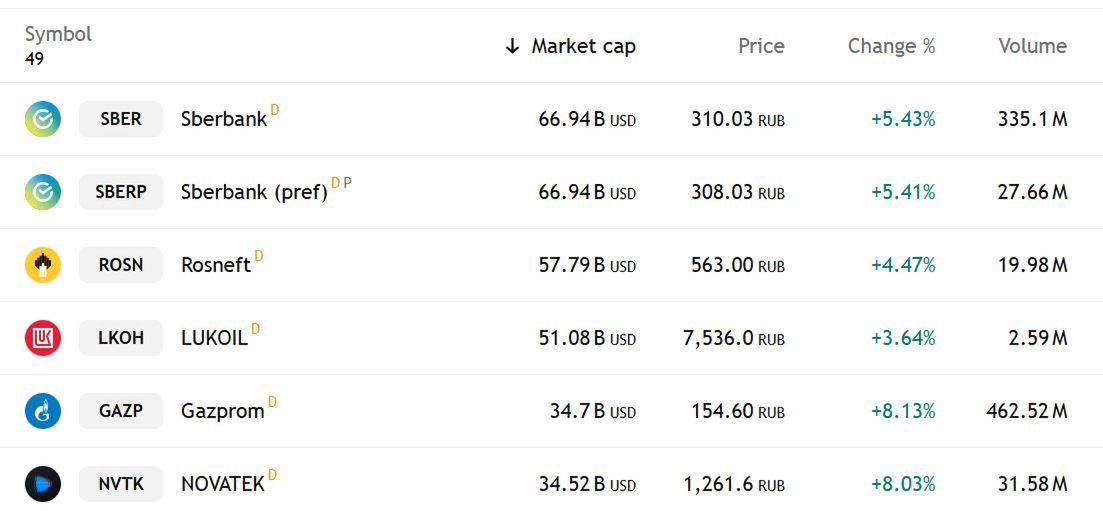Click the Sberbank green logo icon
This screenshot has width=1103, height=511.
[x=43, y=119]
